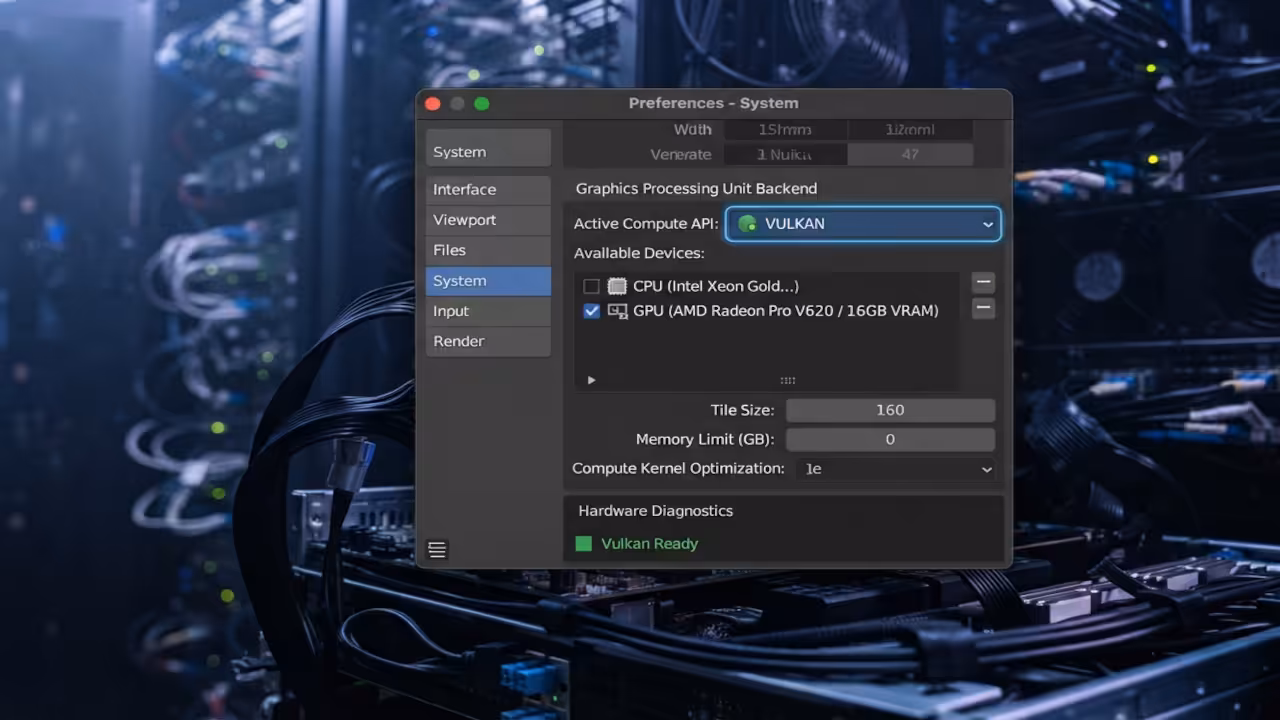Screen dimensions: 1280x720
Task: Click the minus button beside the CPU row
Action: (983, 283)
